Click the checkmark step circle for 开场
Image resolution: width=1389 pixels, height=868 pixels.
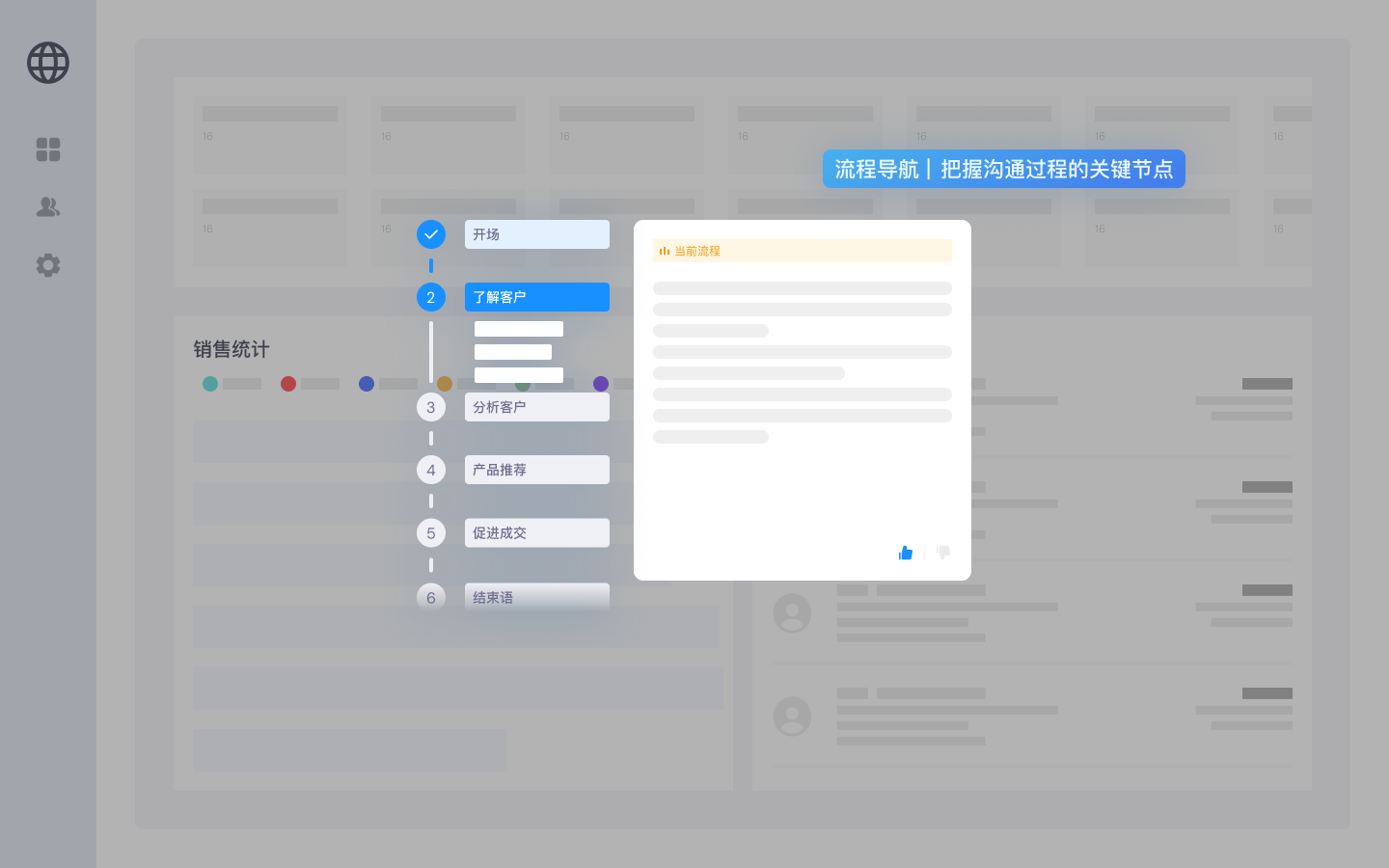(431, 234)
